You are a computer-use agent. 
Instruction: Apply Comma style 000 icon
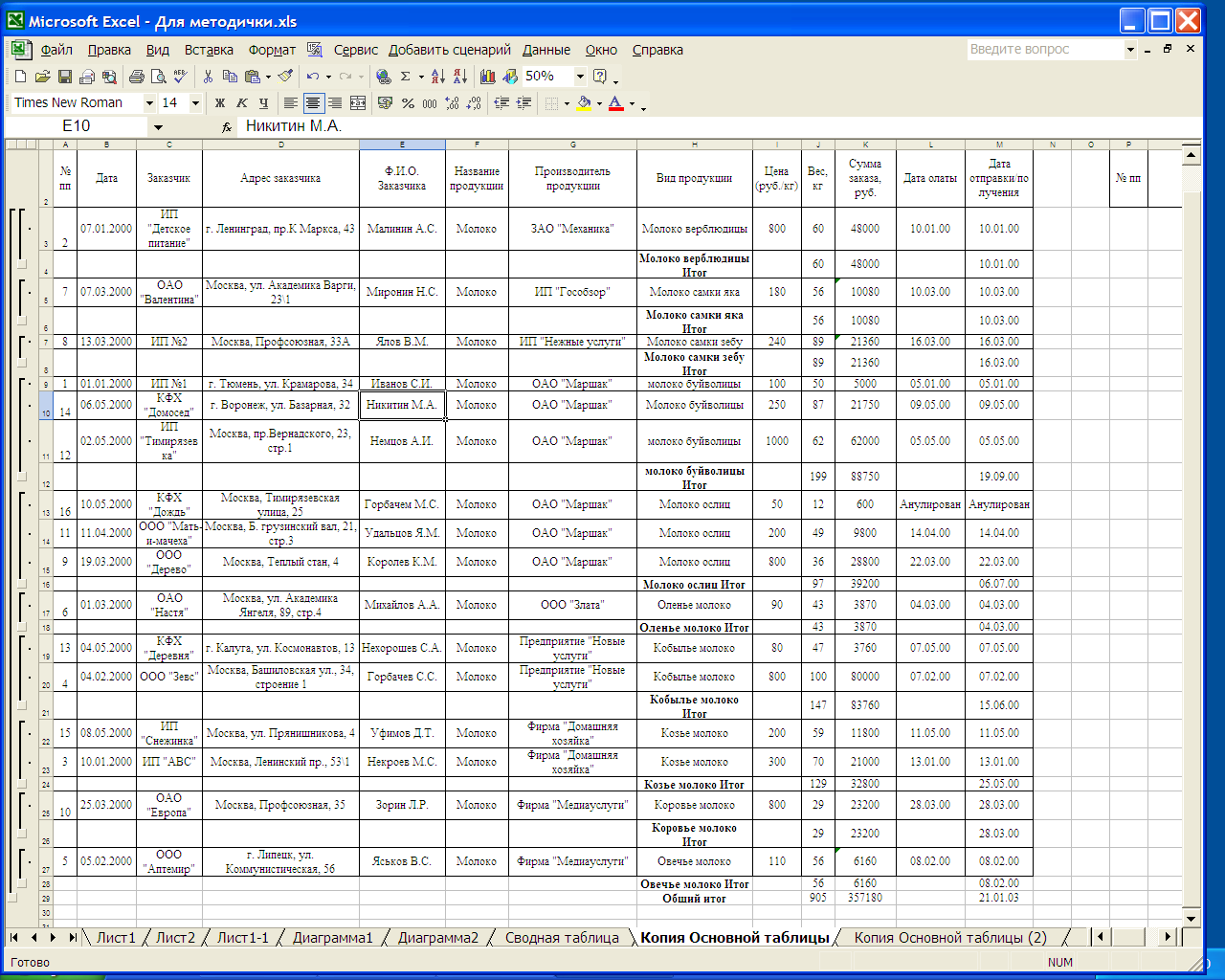point(430,102)
